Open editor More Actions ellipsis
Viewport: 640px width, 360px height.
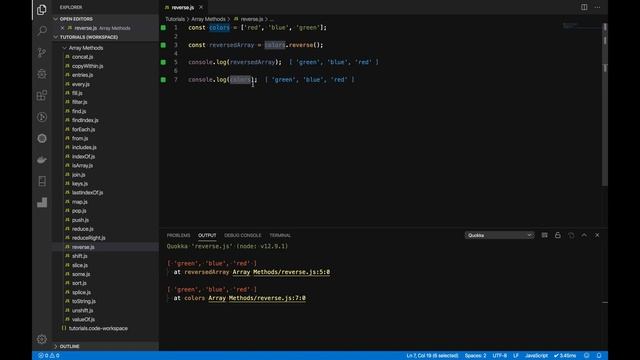pos(597,7)
